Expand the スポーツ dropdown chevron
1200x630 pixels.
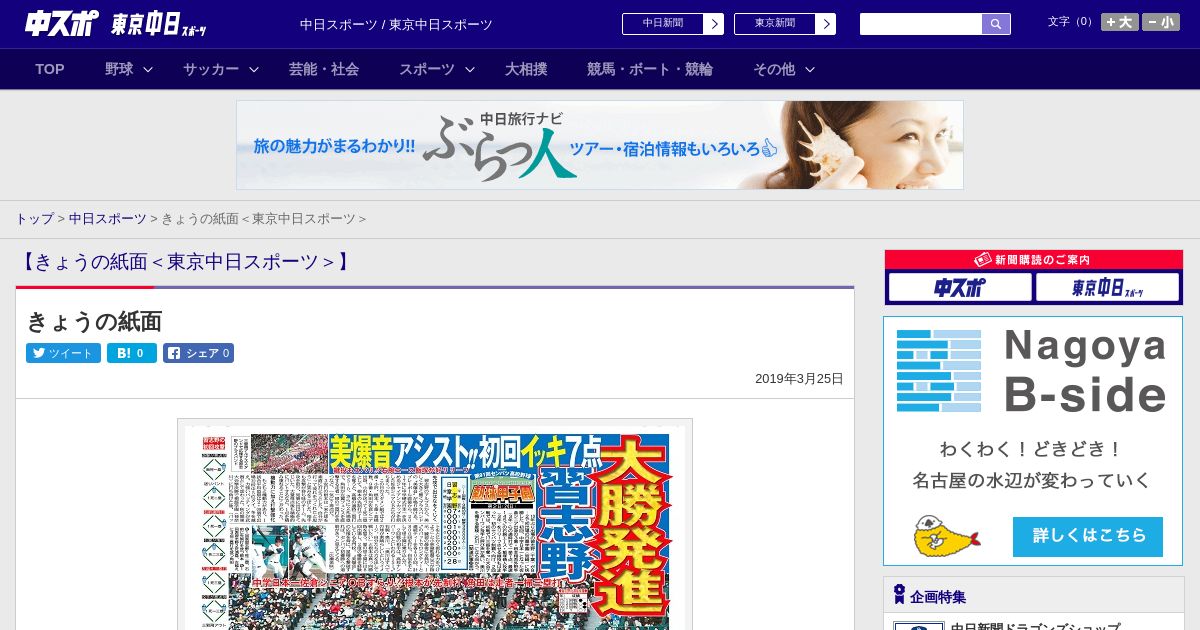pos(470,69)
